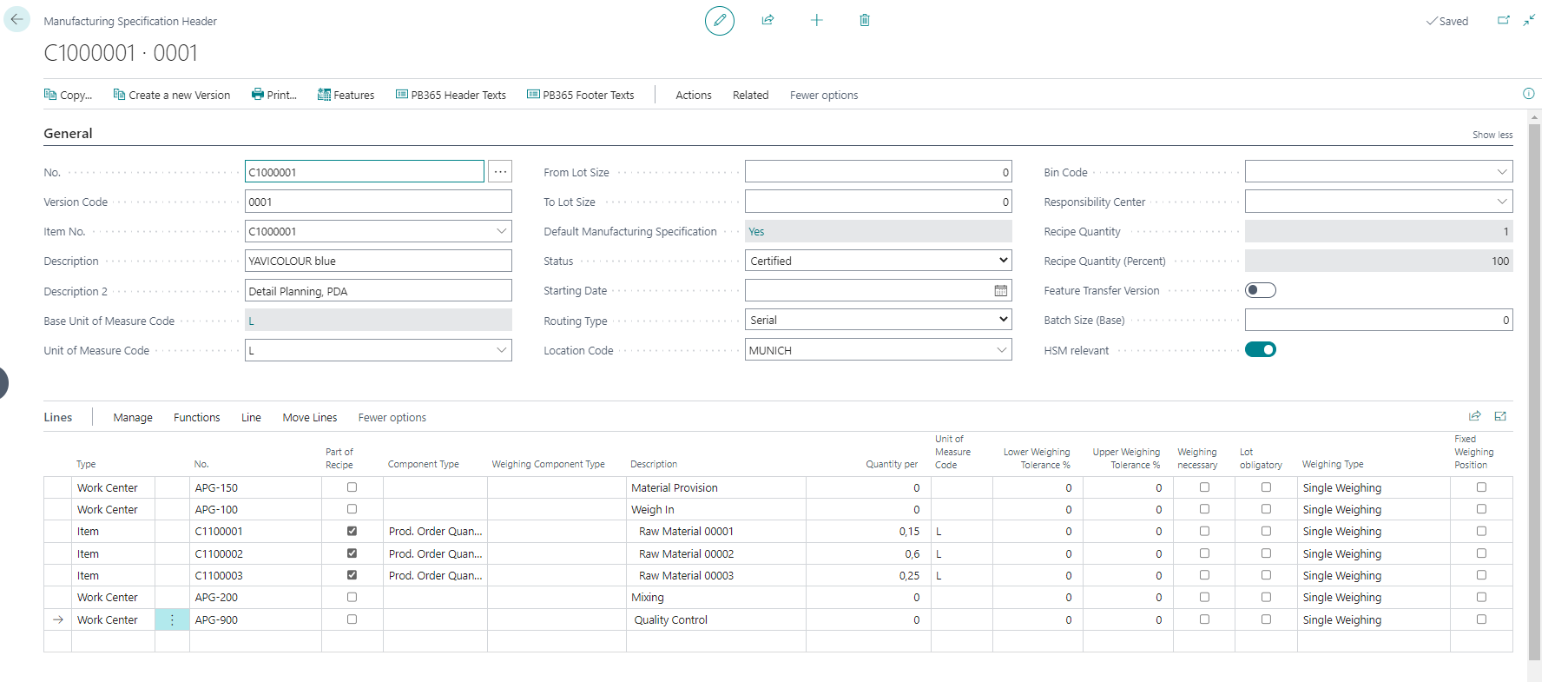This screenshot has height=682, width=1568.
Task: Open calendar picker for Starting Date
Action: (x=1001, y=291)
